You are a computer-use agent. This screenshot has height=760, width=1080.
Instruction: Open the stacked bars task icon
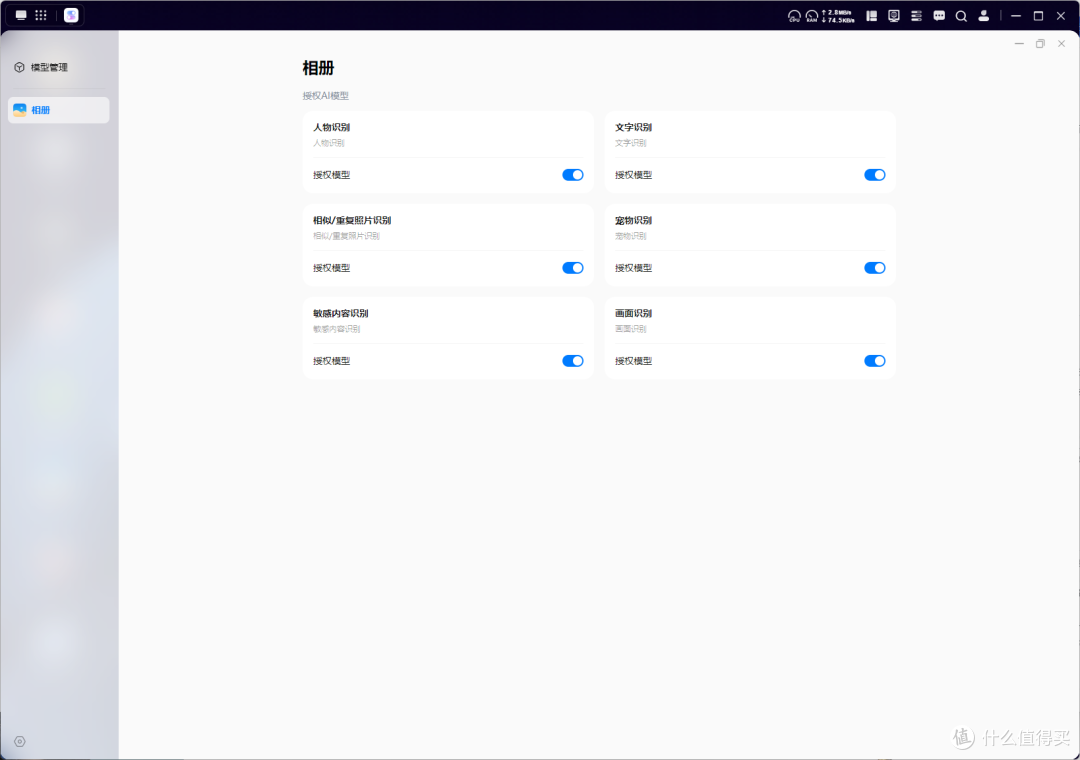click(x=916, y=16)
